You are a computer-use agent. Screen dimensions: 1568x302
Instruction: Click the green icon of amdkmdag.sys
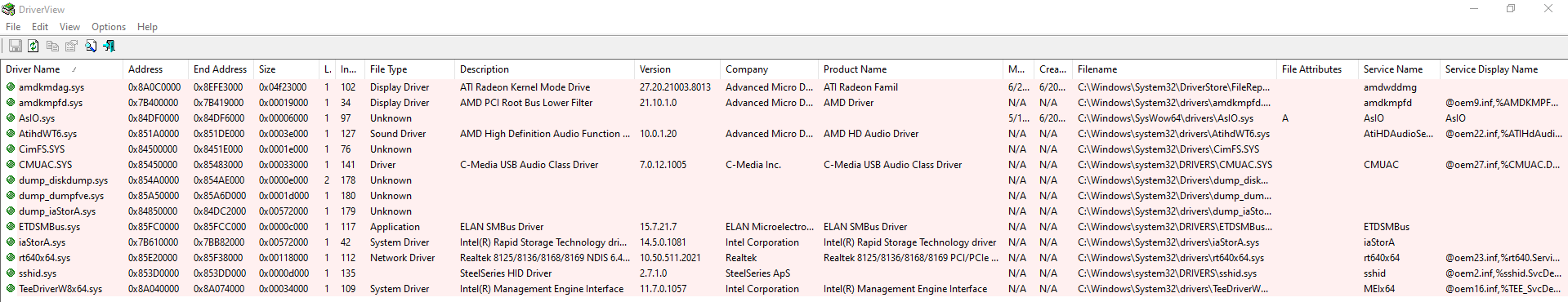[x=11, y=87]
